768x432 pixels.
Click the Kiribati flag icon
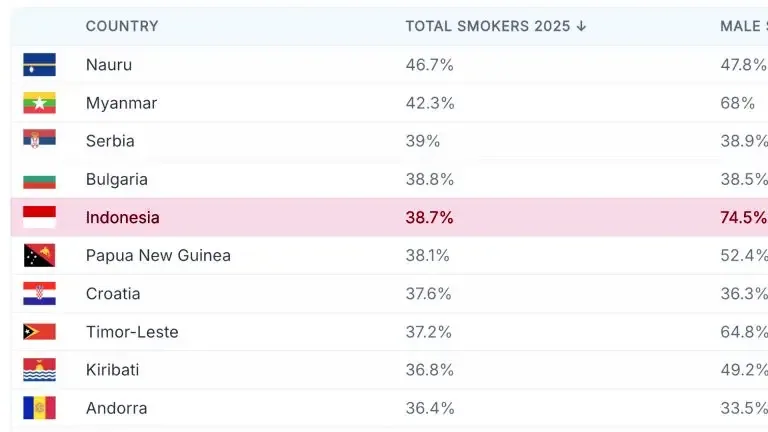tap(39, 370)
